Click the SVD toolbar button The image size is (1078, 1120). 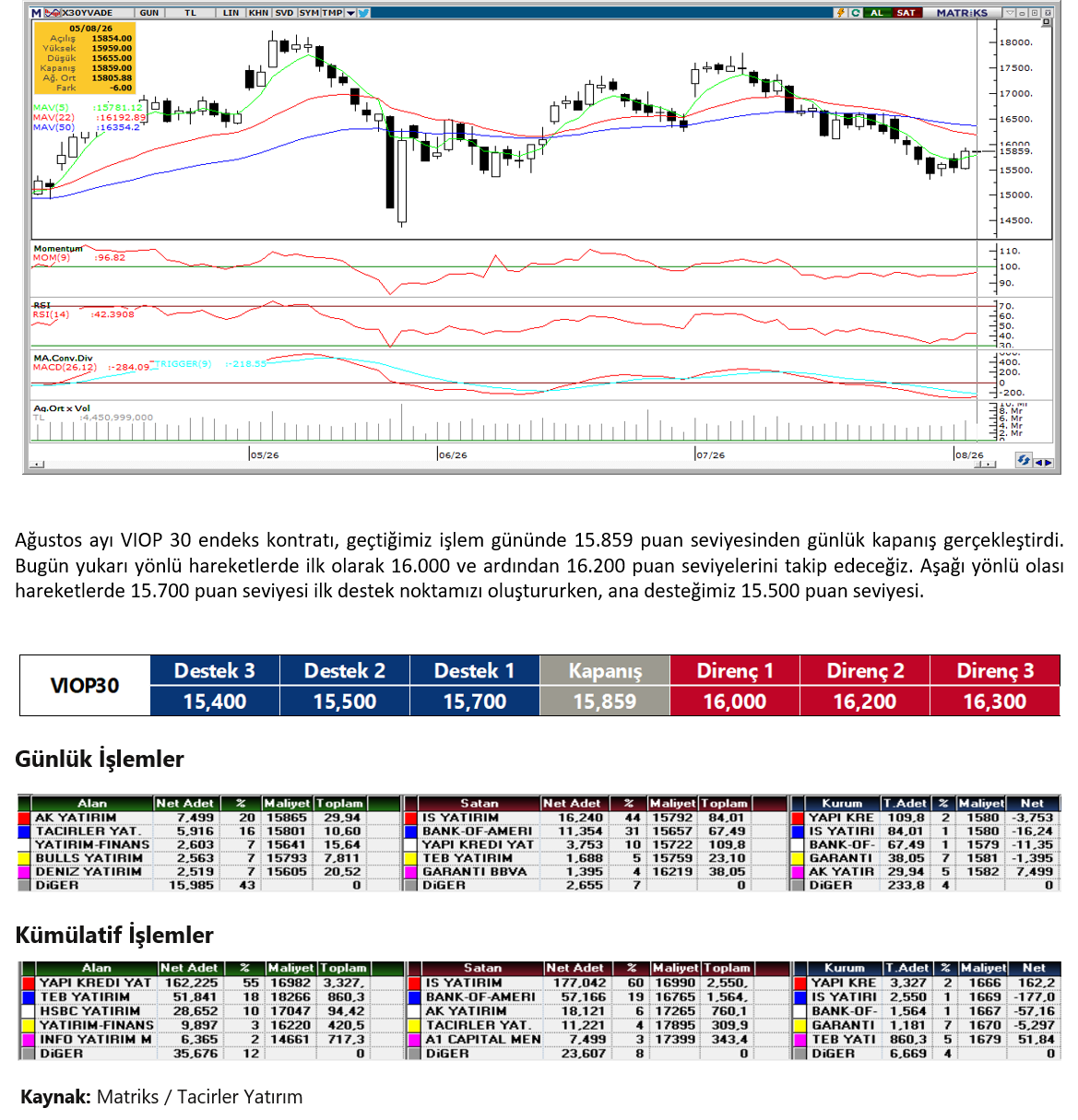tap(284, 13)
